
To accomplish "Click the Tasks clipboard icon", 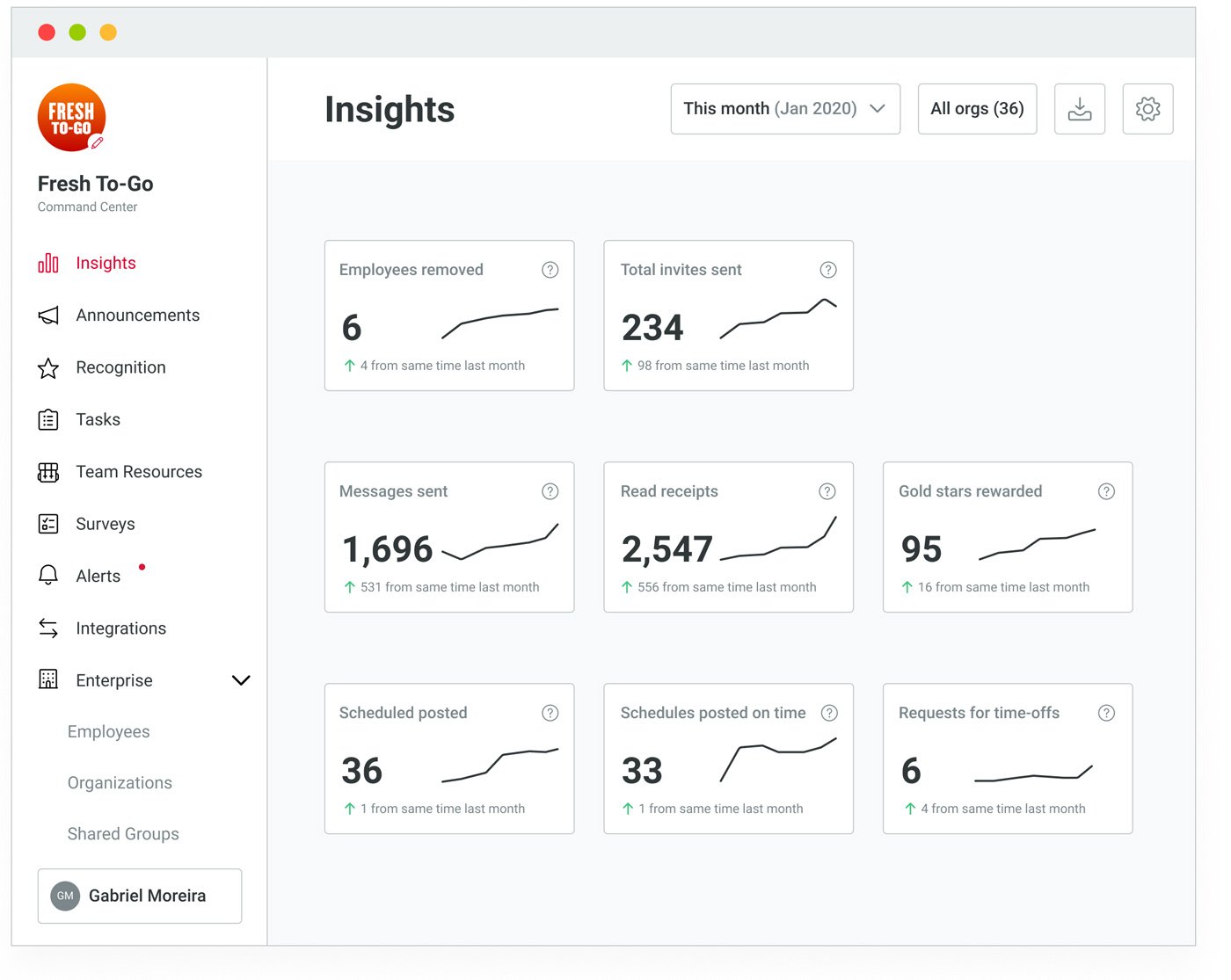I will click(x=47, y=419).
